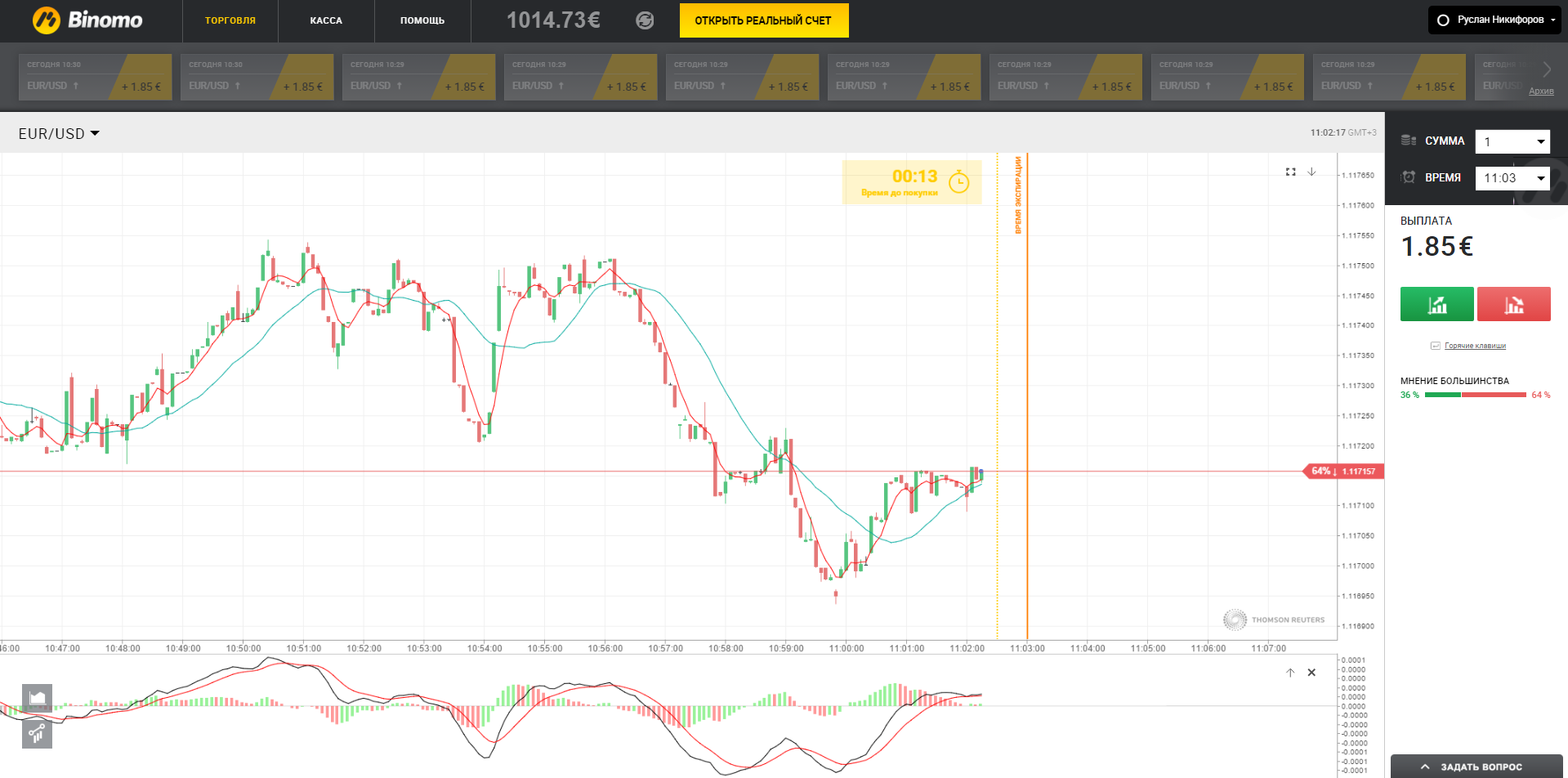Open Горячие клавиши link
The image size is (1568, 778).
[x=1475, y=346]
